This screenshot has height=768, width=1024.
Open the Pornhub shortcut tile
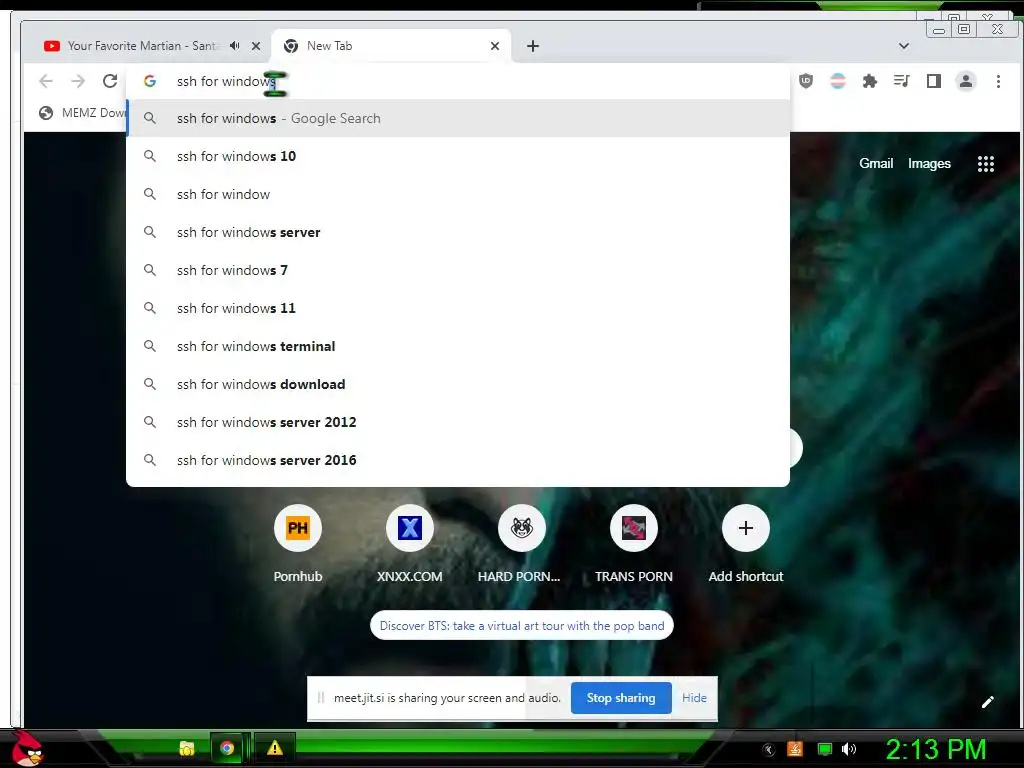pyautogui.click(x=298, y=544)
